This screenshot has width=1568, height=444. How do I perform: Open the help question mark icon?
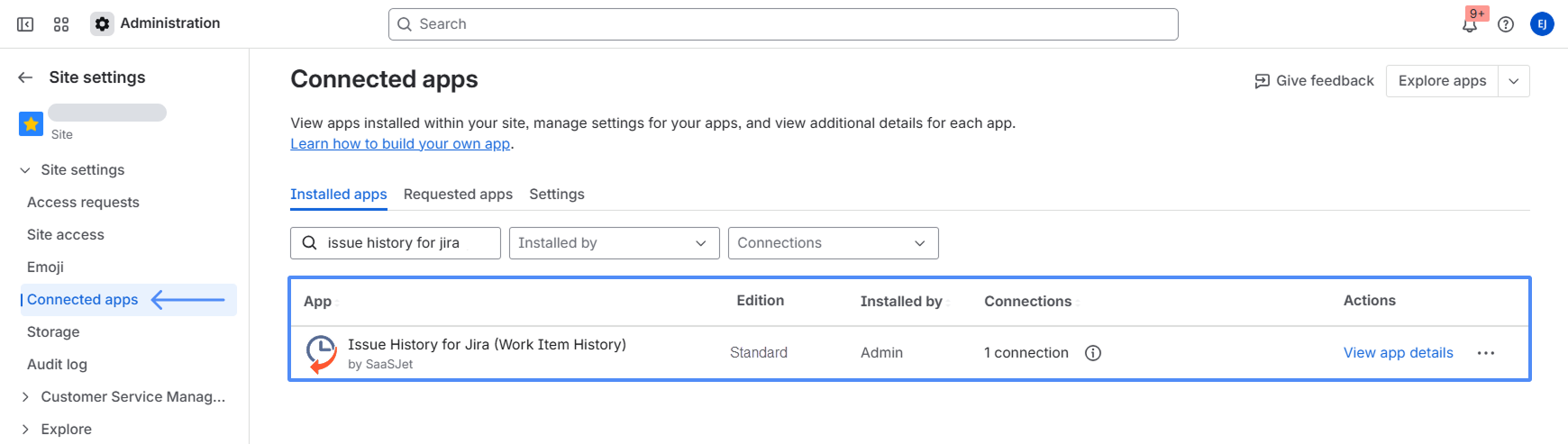pyautogui.click(x=1506, y=24)
